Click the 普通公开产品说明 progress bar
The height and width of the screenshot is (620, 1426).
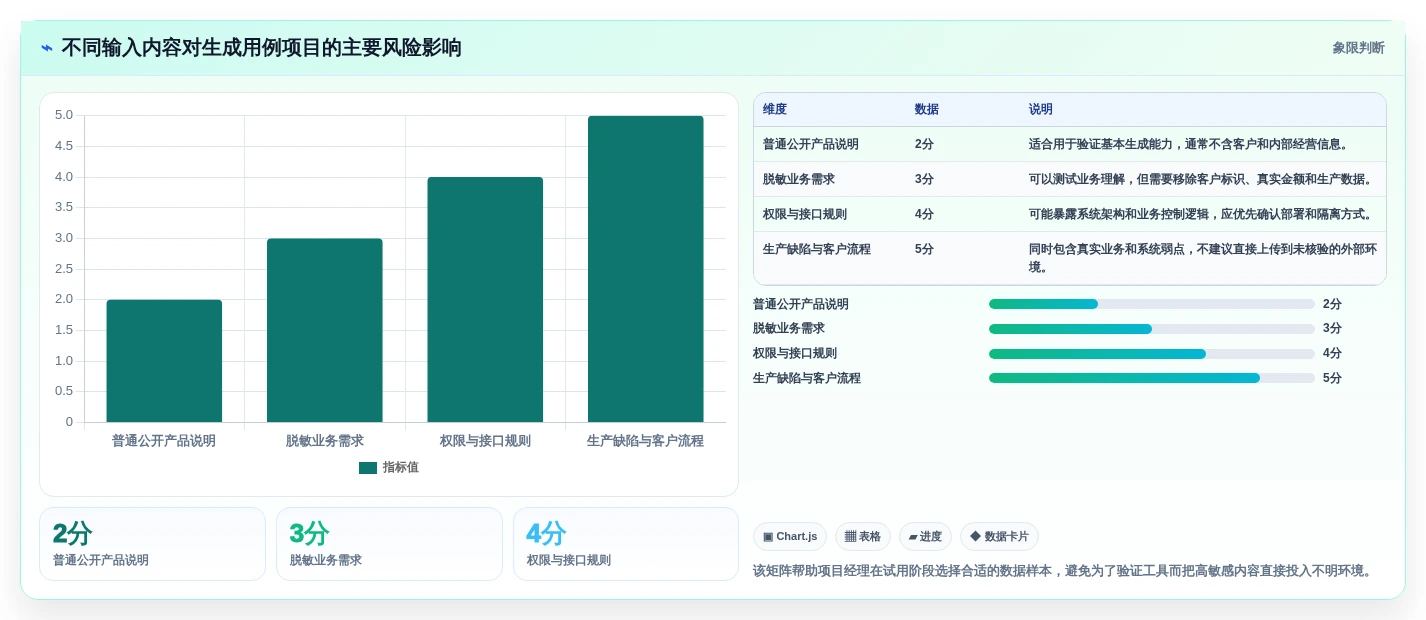[x=1152, y=304]
